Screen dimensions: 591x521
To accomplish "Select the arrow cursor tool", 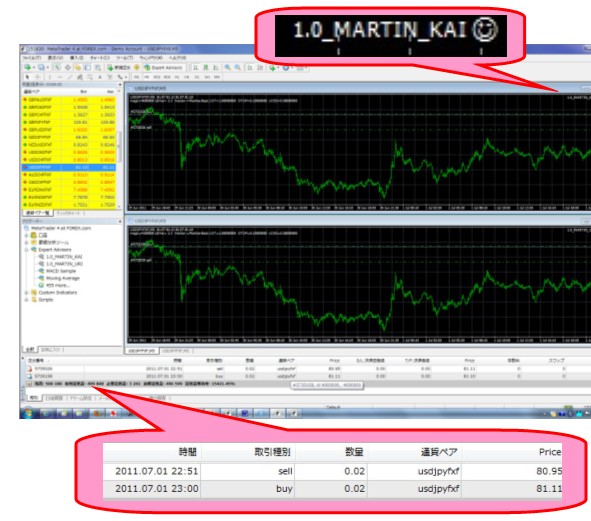I will (x=27, y=77).
